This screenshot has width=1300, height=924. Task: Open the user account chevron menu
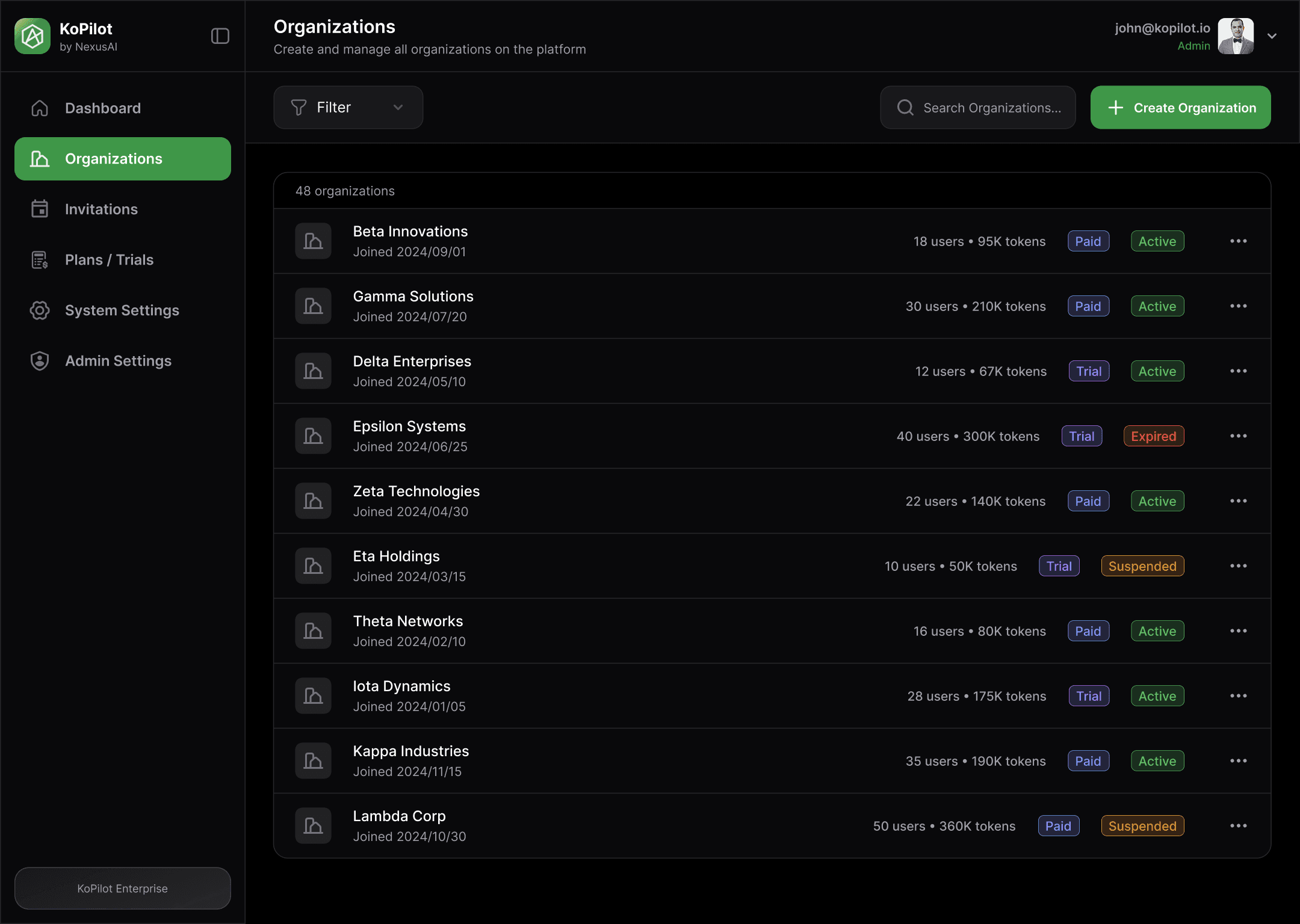tap(1272, 36)
